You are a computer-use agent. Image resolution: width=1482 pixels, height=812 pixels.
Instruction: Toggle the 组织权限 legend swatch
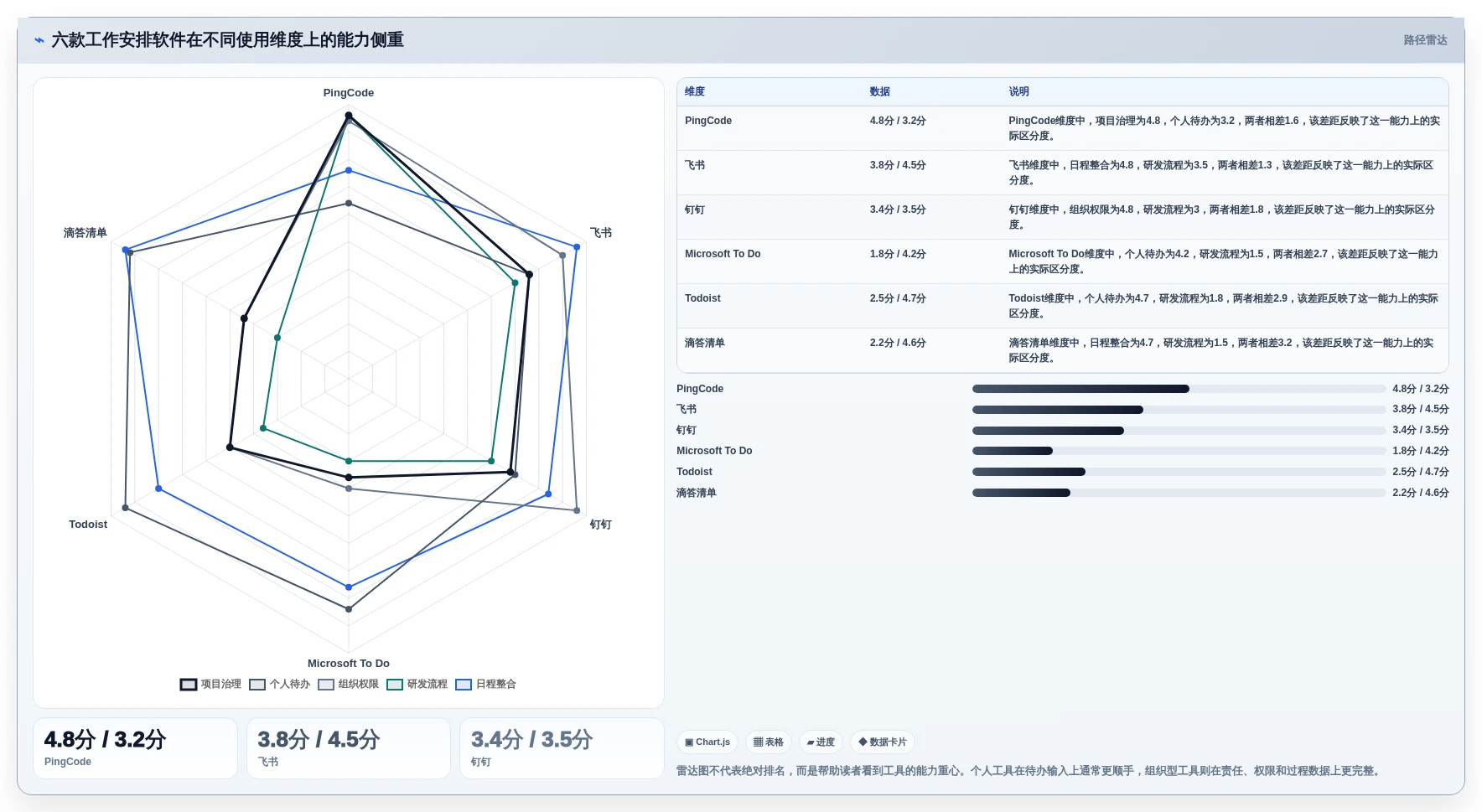coord(326,685)
